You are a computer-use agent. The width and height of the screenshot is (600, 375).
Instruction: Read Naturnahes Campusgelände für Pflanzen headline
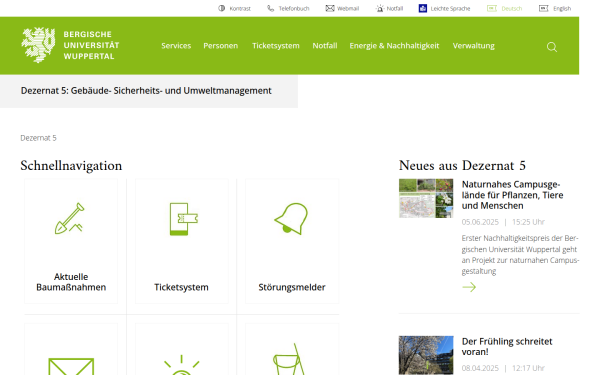coord(512,195)
